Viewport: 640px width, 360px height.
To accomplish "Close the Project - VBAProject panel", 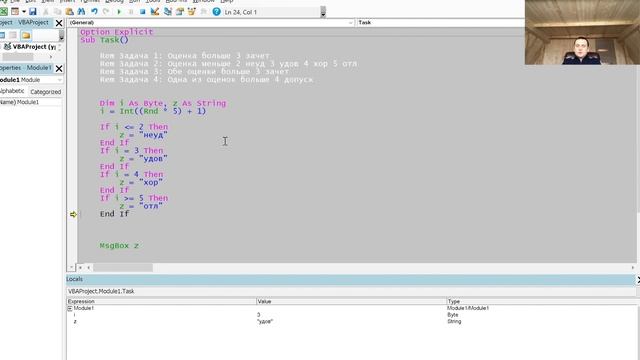I will [59, 23].
